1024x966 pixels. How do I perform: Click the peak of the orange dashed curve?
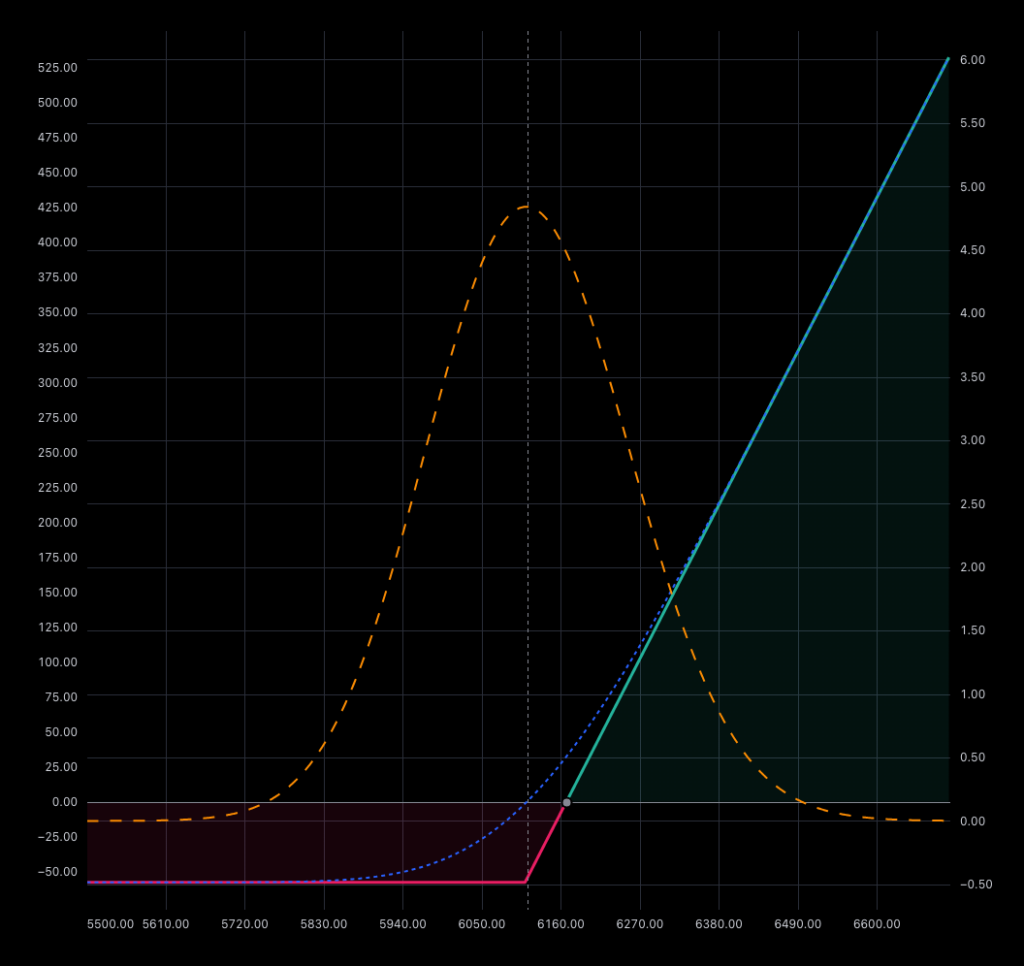pyautogui.click(x=527, y=207)
